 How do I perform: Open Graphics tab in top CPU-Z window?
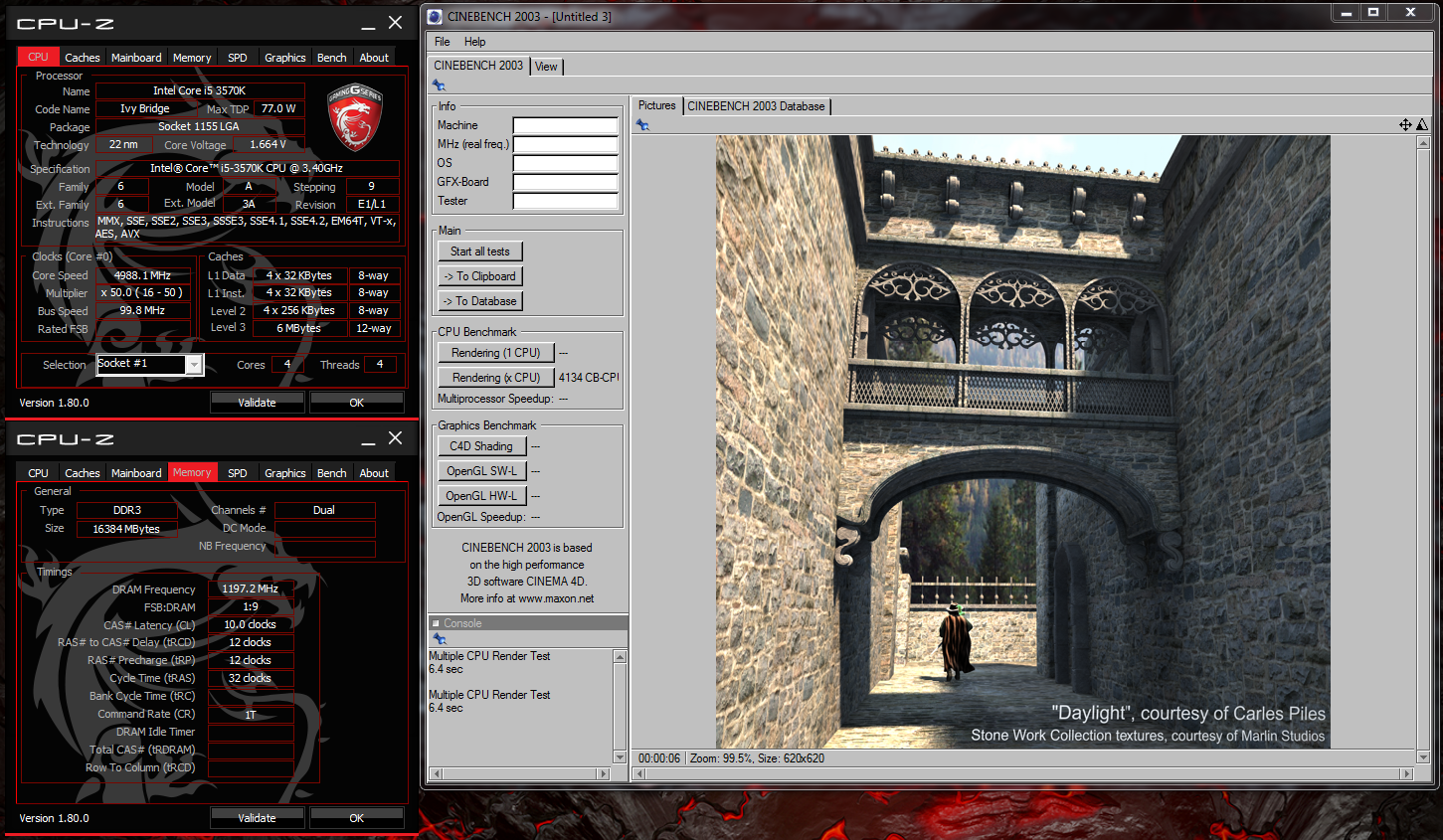tap(285, 58)
